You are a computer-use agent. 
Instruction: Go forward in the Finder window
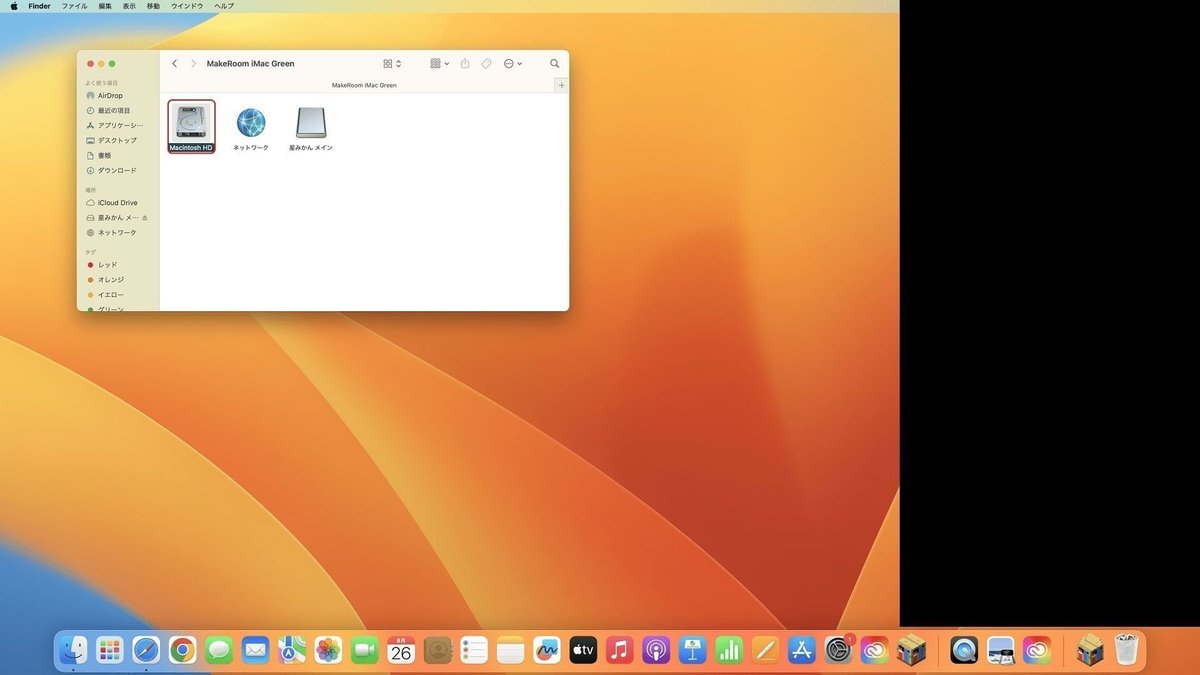(x=193, y=64)
